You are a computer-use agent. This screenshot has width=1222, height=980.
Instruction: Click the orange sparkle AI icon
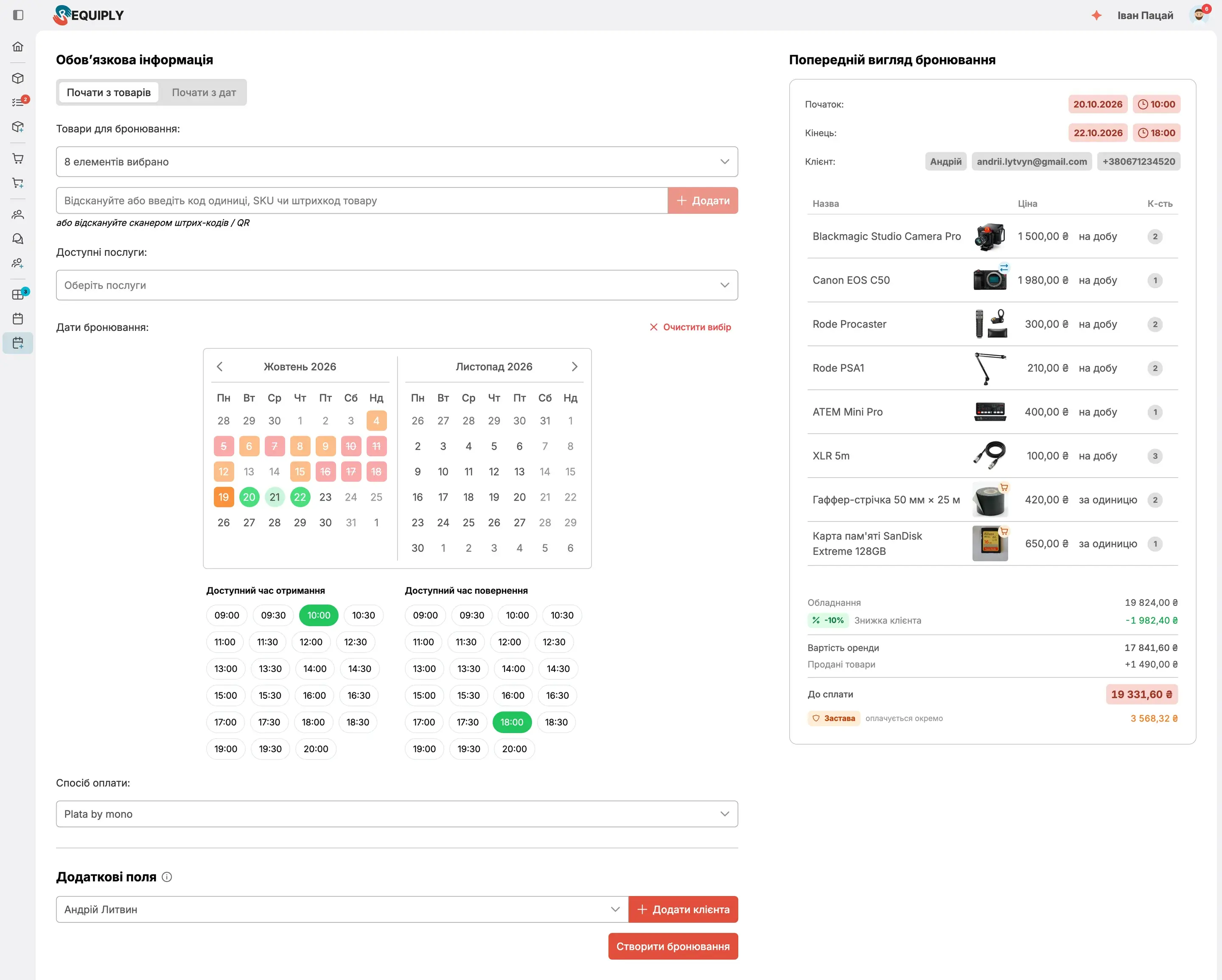coord(1096,15)
